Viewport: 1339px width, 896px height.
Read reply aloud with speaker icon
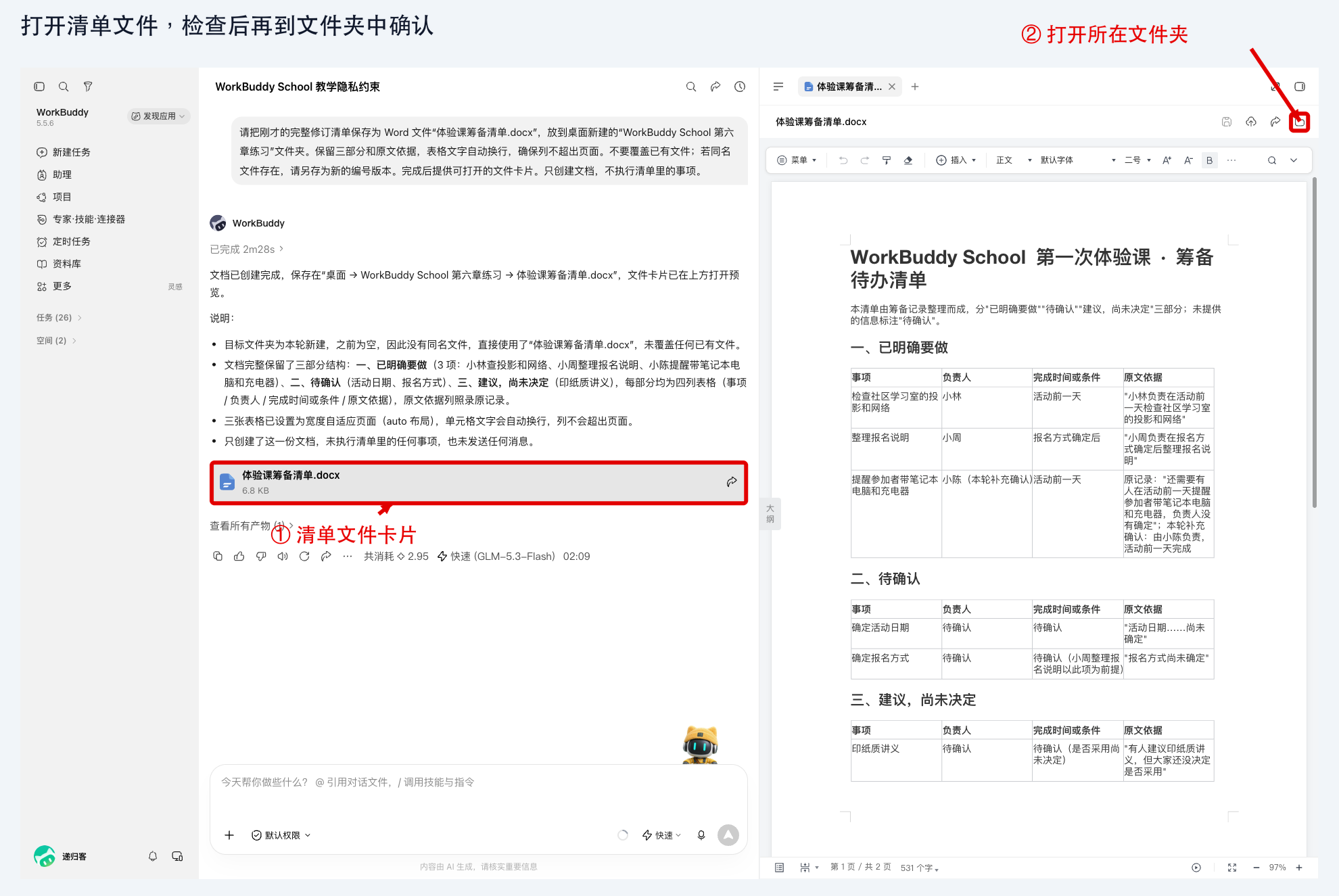pos(283,556)
